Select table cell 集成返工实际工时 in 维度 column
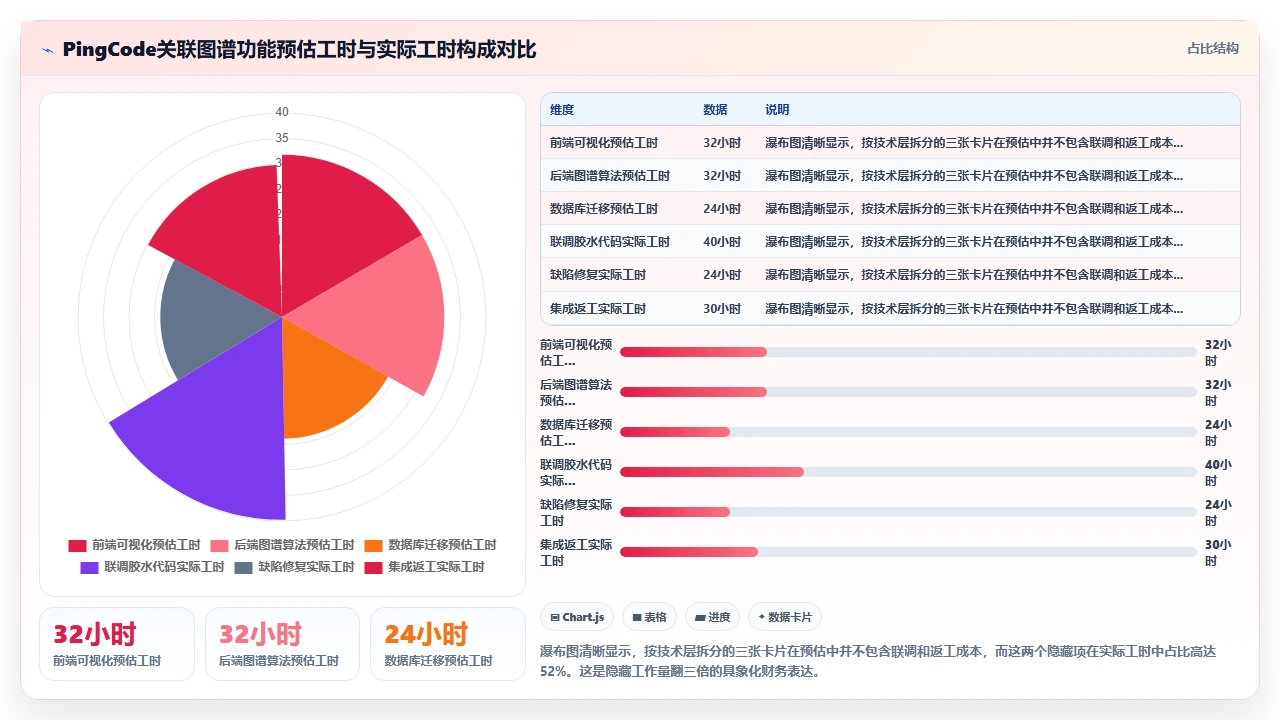Screen dimensions: 1280x720 (598, 309)
